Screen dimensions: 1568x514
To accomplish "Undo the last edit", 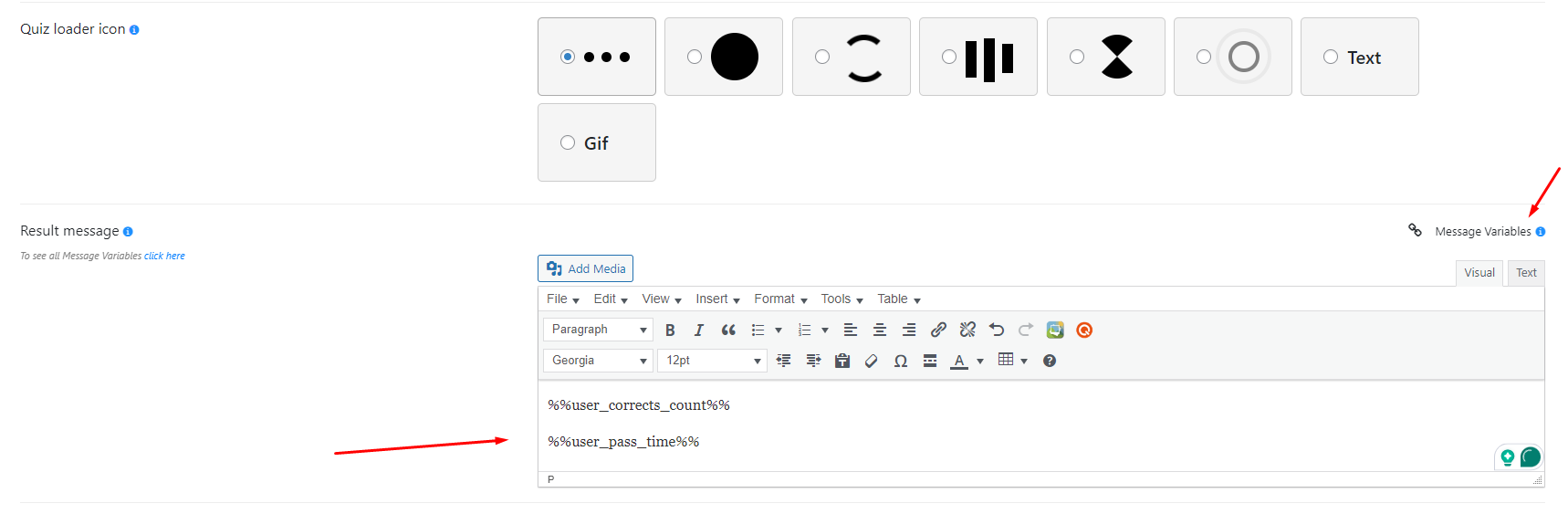I will 997,330.
